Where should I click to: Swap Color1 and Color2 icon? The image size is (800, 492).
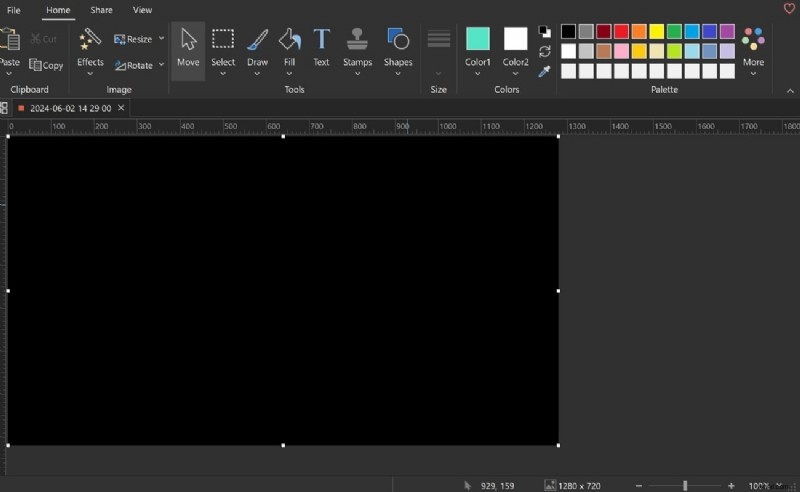click(544, 51)
